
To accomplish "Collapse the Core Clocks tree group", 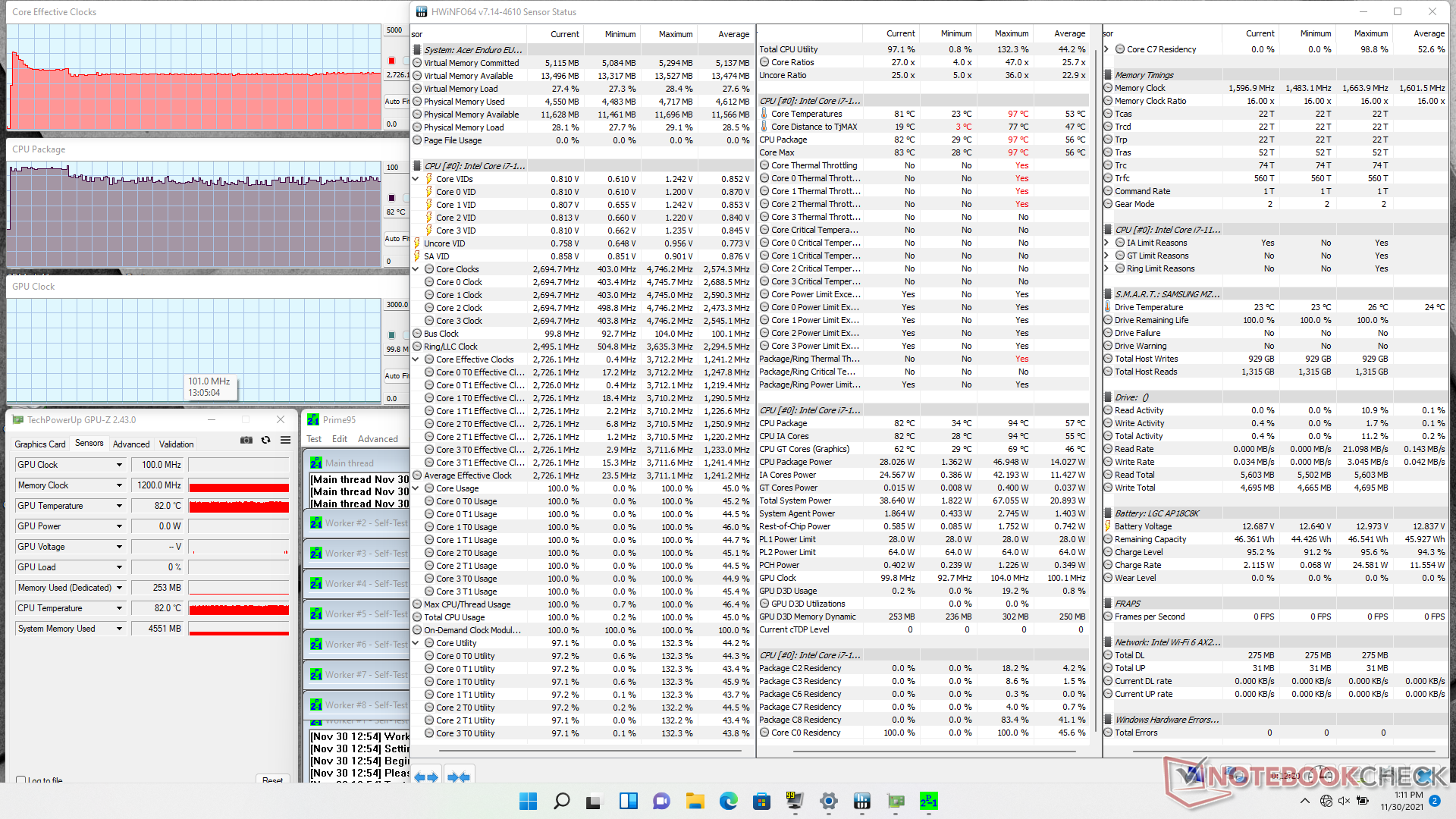I will point(416,269).
